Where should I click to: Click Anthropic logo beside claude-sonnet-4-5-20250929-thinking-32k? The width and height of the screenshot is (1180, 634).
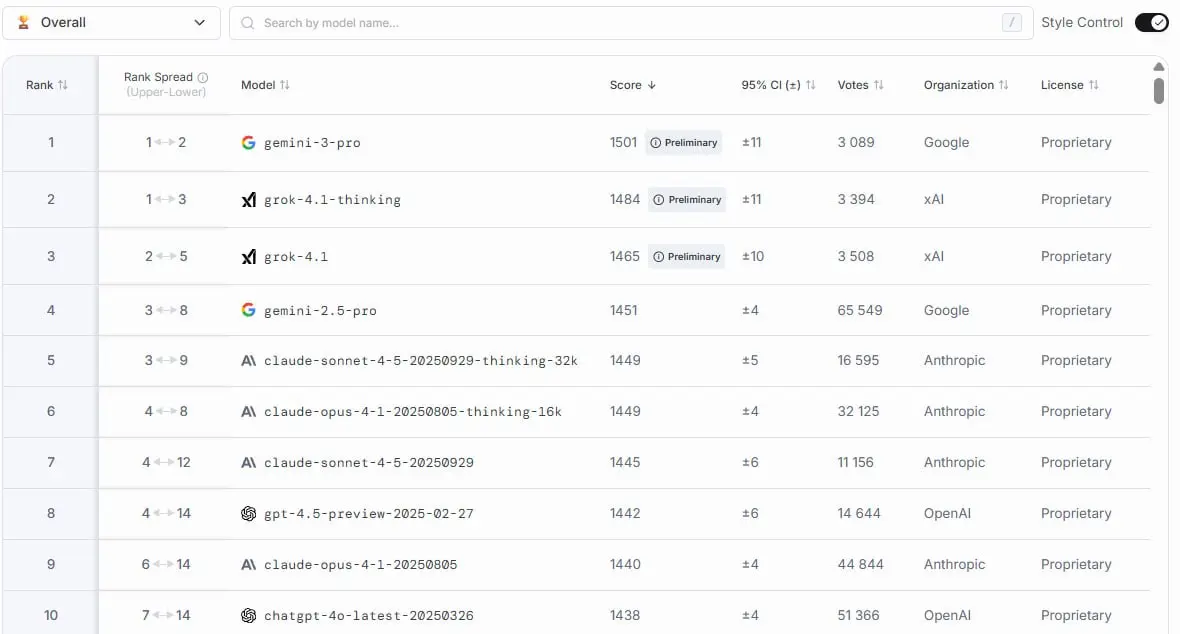pyautogui.click(x=248, y=361)
